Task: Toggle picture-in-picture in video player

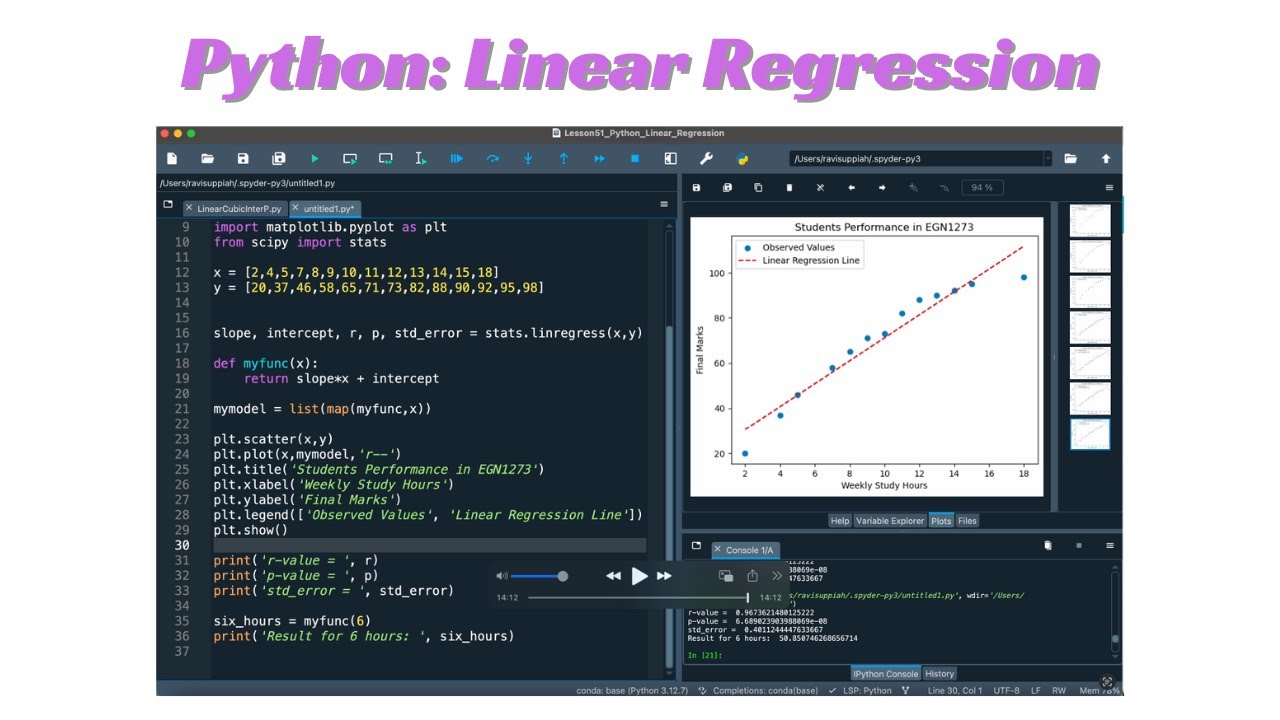Action: pyautogui.click(x=726, y=576)
